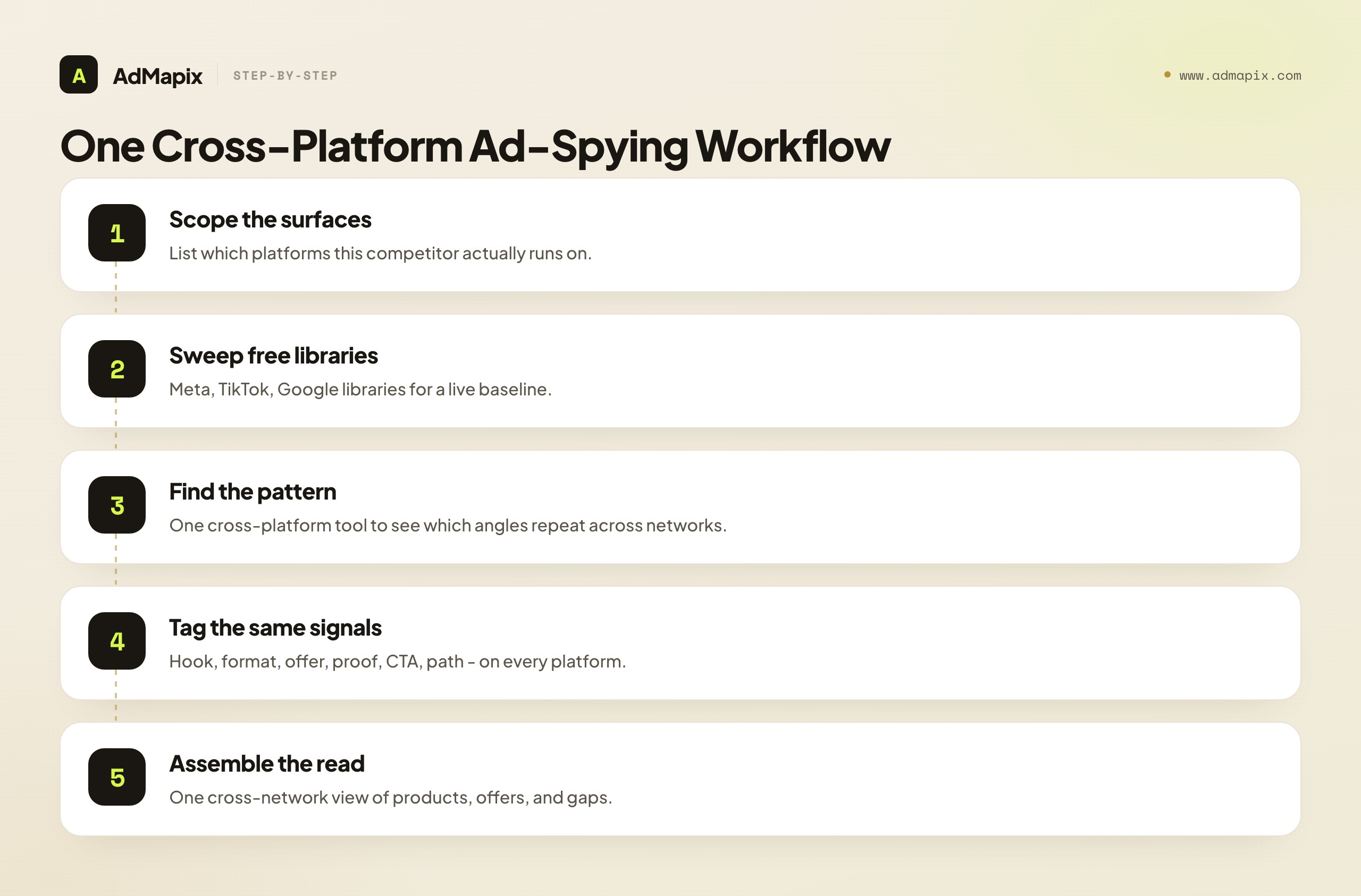The image size is (1361, 896).
Task: Select the step 5 number badge
Action: pos(116,777)
